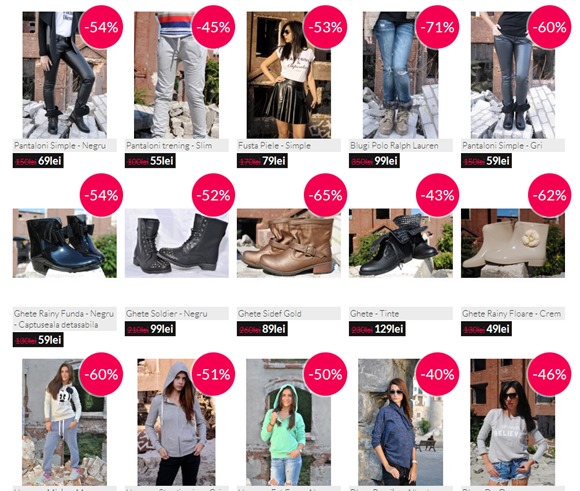Screen dimensions: 580x491
Task: Click the Ghete Soldier - Negru title
Action: (x=166, y=313)
